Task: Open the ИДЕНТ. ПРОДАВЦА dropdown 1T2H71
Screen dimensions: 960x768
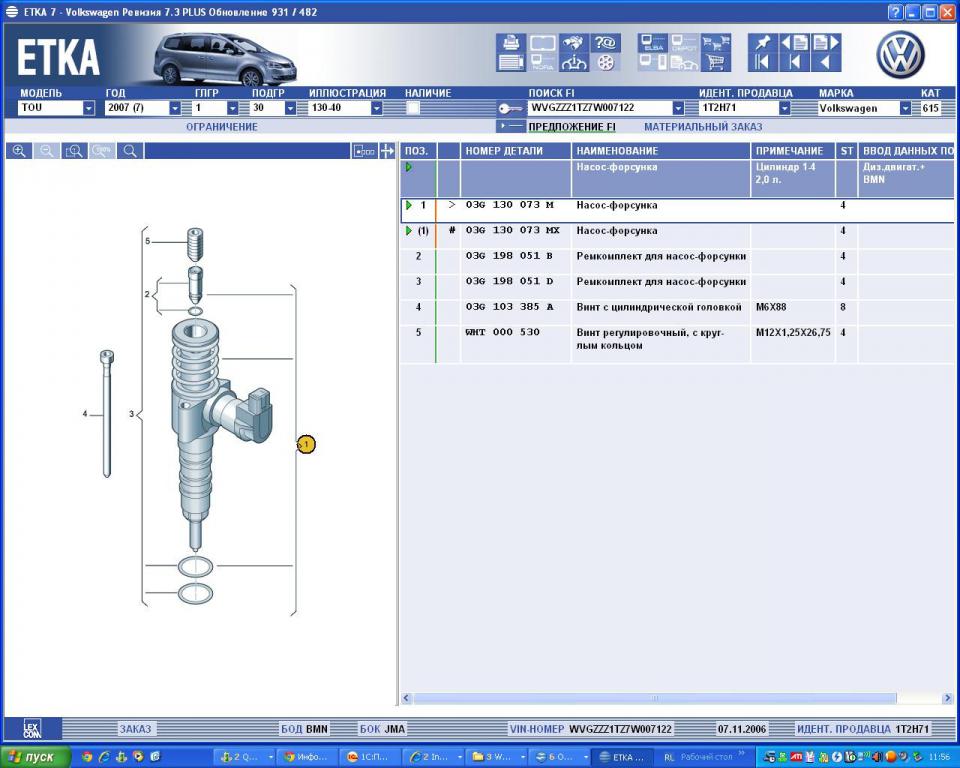Action: 784,108
